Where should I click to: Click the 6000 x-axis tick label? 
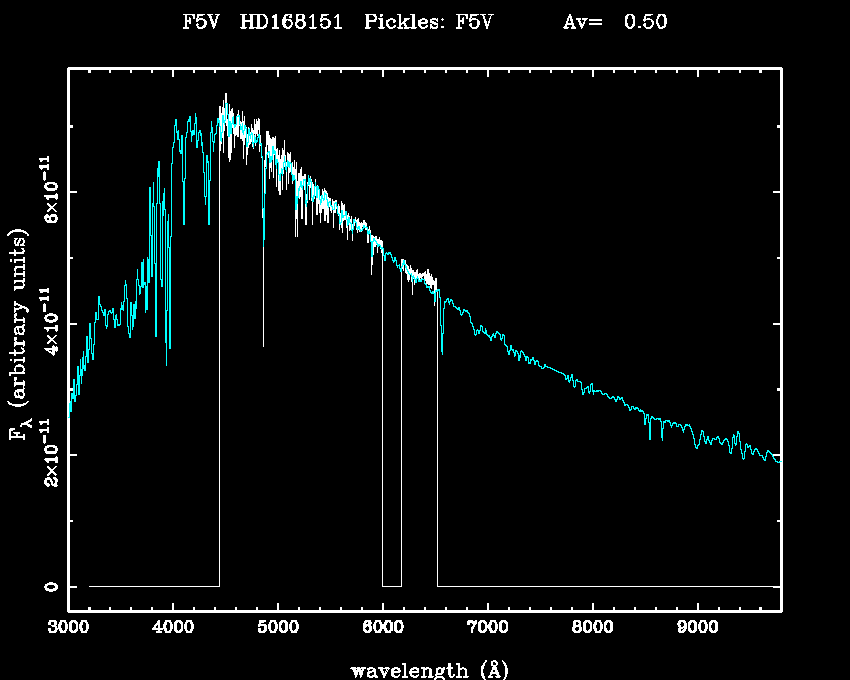coord(383,630)
